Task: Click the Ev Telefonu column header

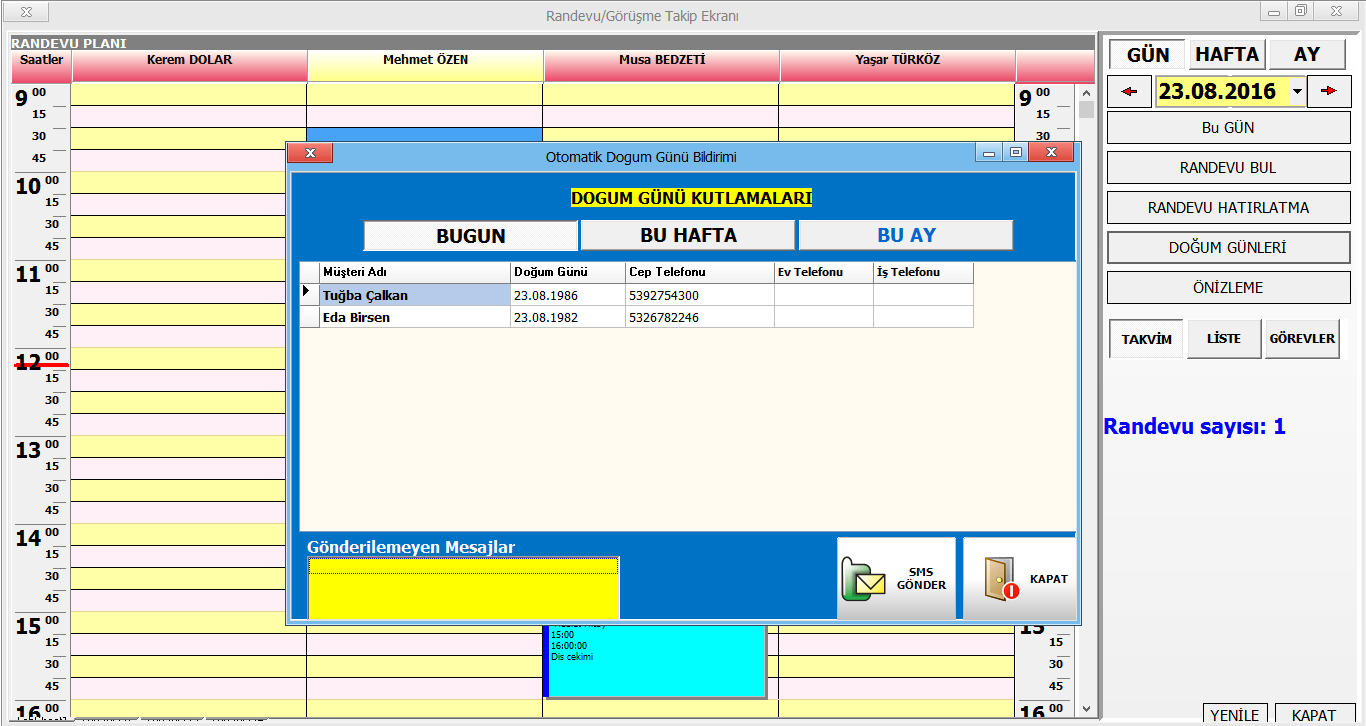Action: 823,272
